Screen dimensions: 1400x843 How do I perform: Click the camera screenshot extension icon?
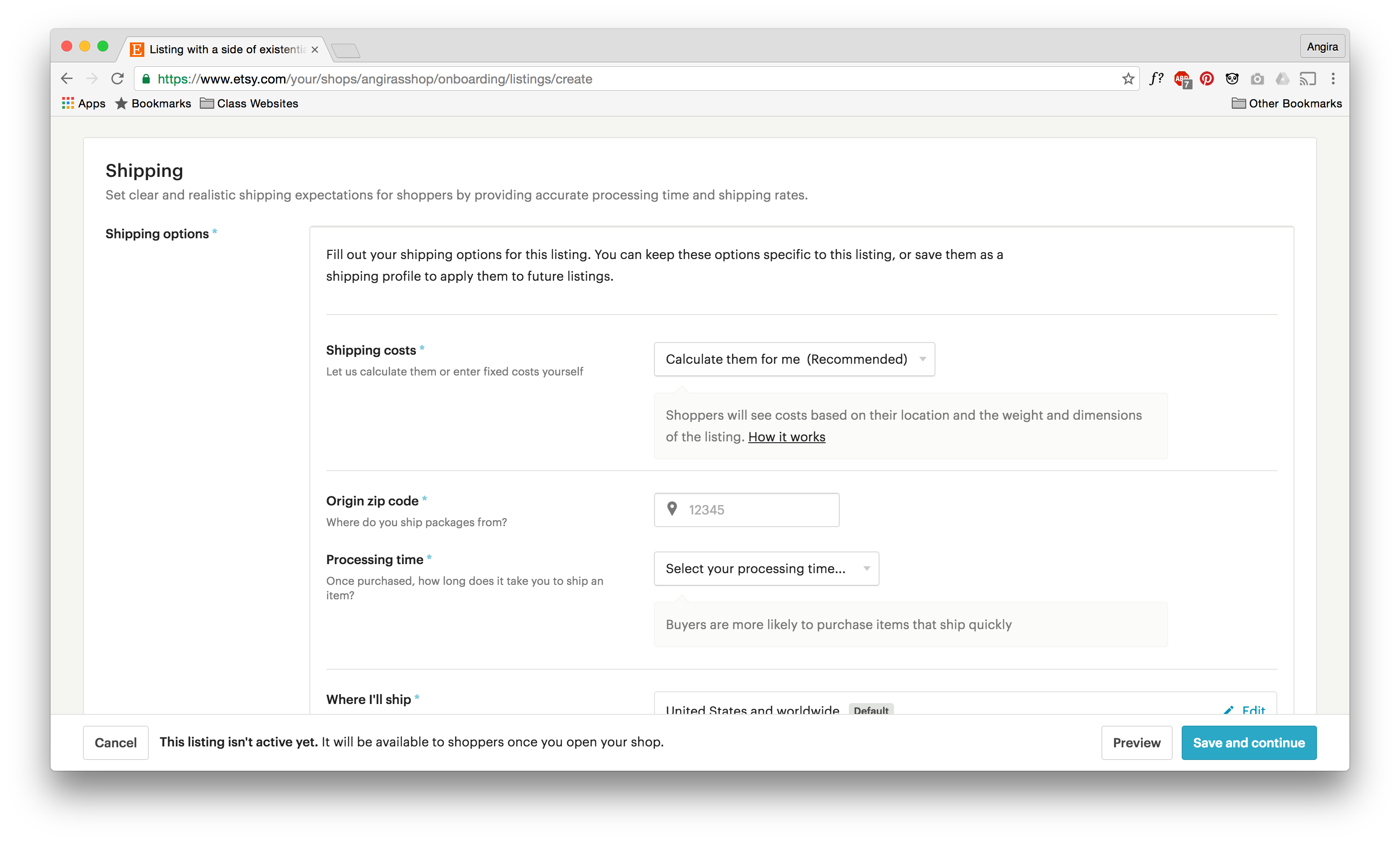click(1257, 79)
